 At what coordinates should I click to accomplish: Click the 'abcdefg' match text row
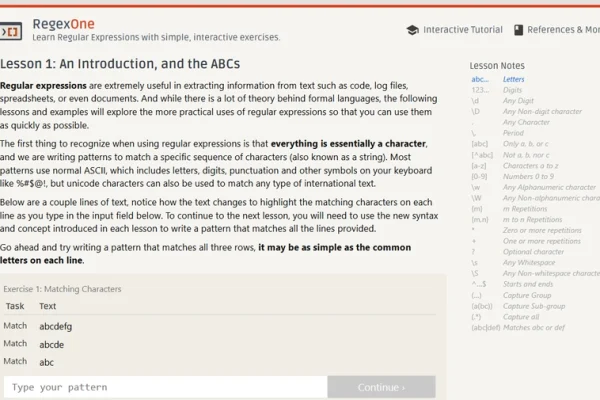click(56, 326)
